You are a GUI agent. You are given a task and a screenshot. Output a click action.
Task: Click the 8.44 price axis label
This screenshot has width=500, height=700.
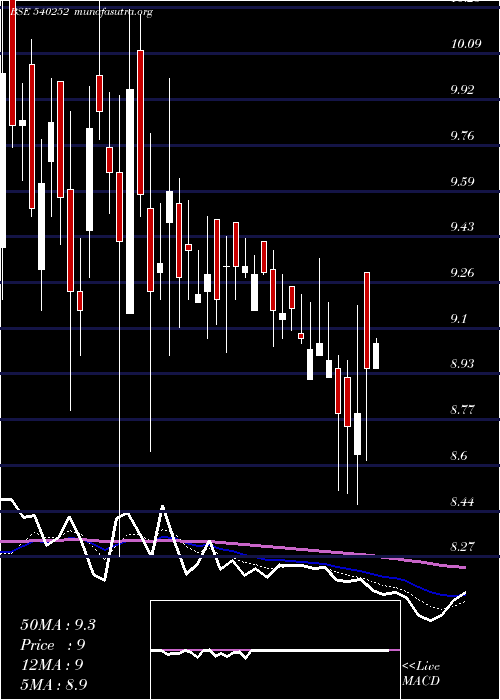pos(462,502)
